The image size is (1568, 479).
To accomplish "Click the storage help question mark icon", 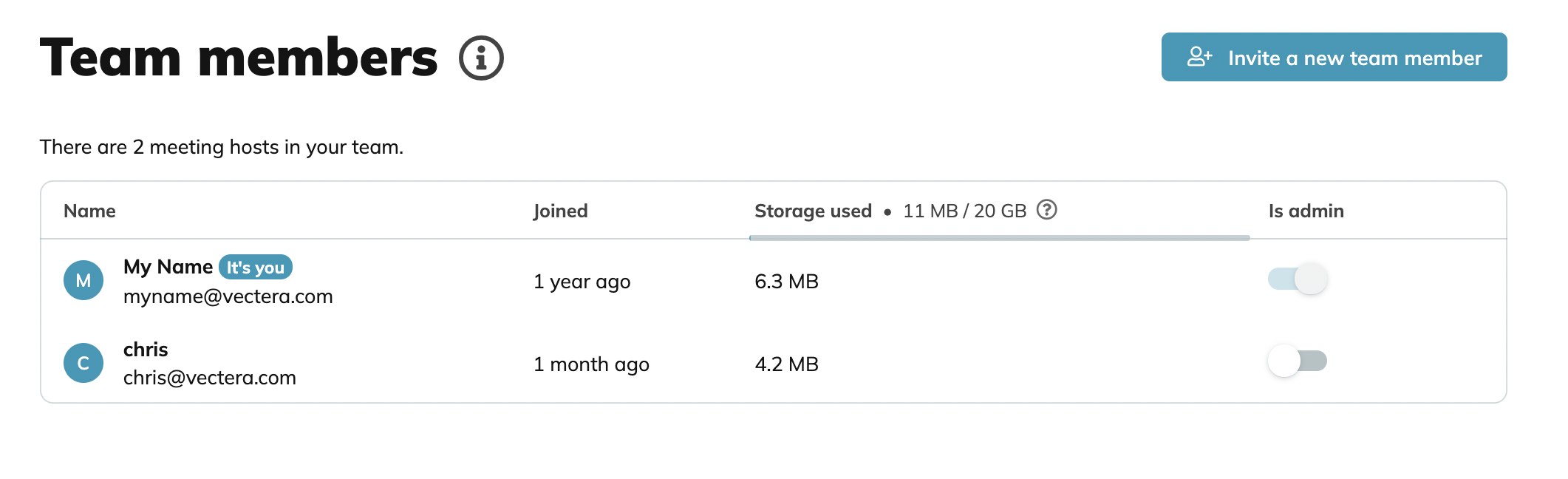I will 1046,210.
